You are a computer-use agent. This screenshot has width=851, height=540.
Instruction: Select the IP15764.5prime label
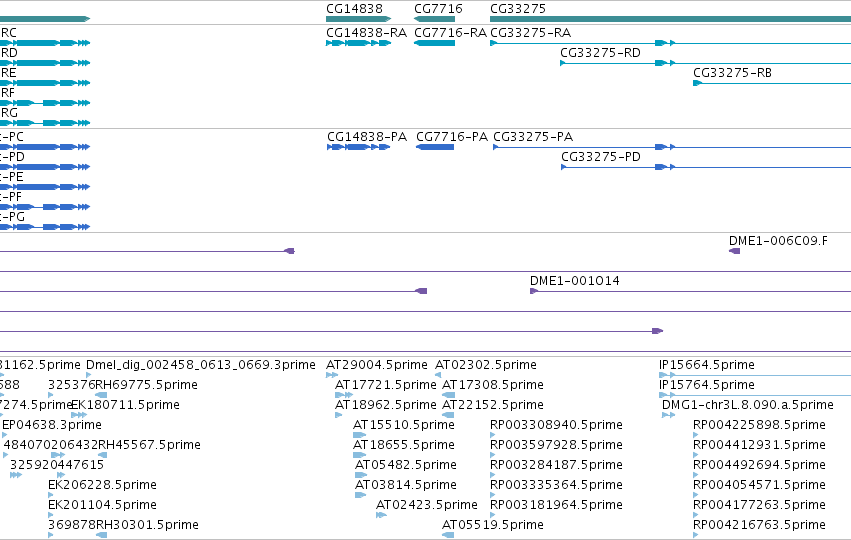click(707, 385)
